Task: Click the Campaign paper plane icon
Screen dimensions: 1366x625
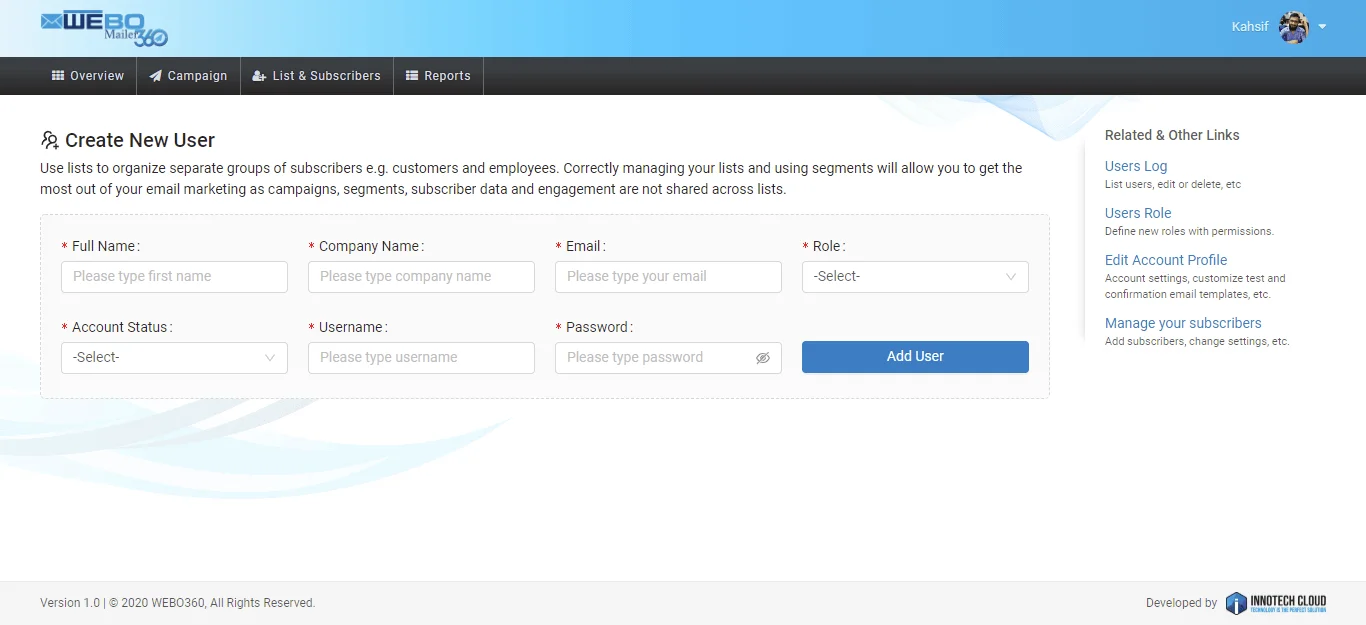Action: (x=155, y=76)
